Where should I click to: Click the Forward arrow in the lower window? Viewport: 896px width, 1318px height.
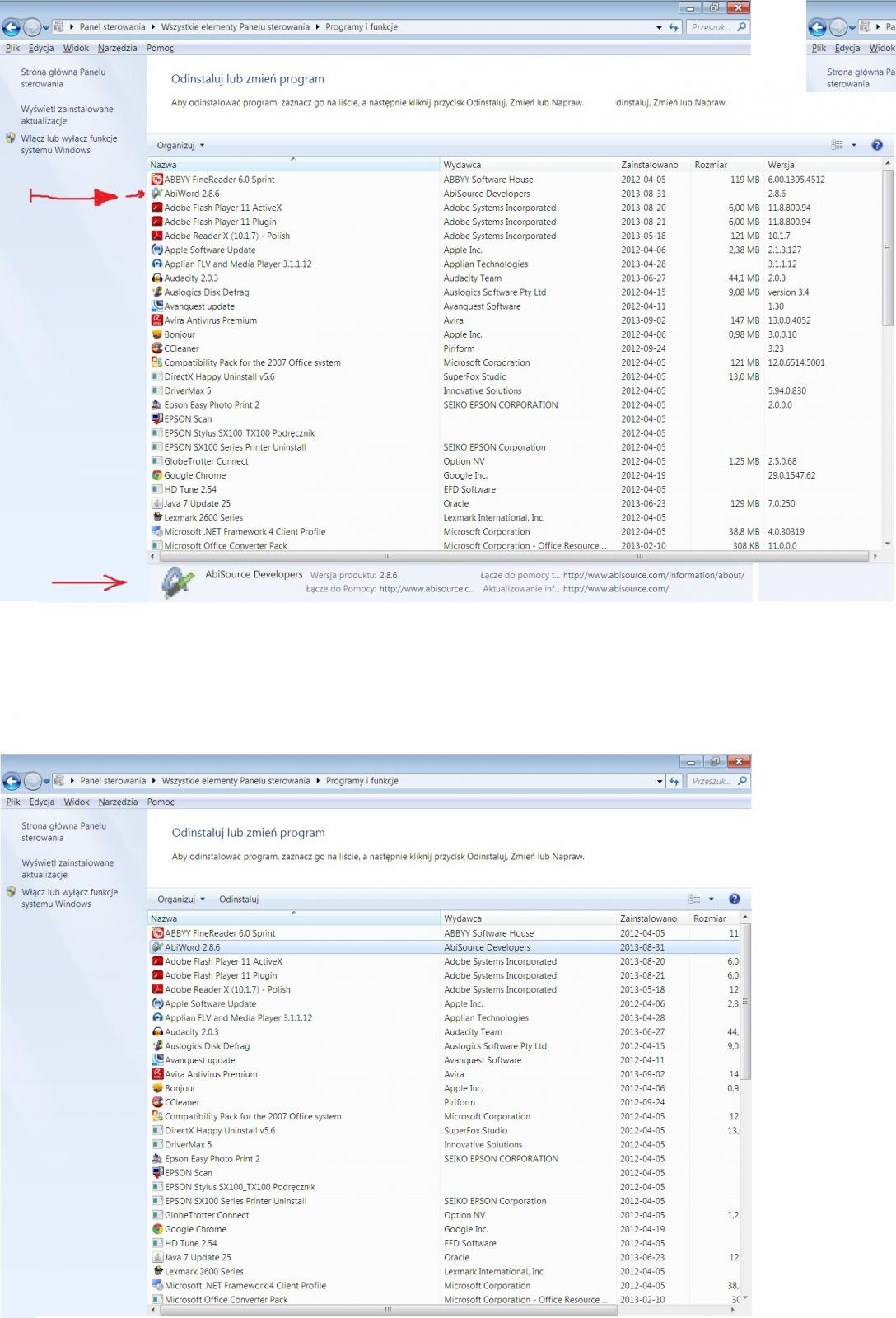point(33,781)
